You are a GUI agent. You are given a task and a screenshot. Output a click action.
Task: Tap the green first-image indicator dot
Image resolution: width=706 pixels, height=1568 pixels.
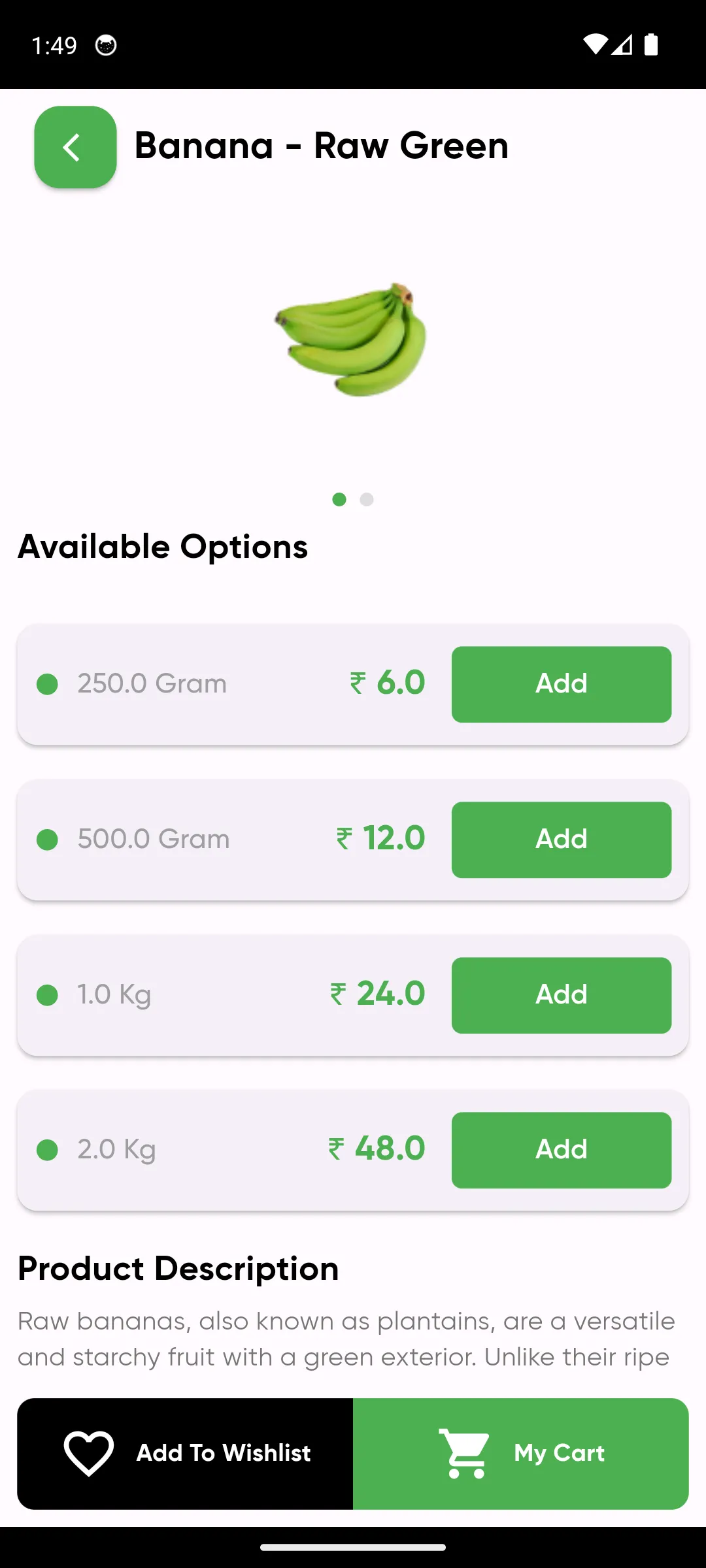click(x=339, y=500)
